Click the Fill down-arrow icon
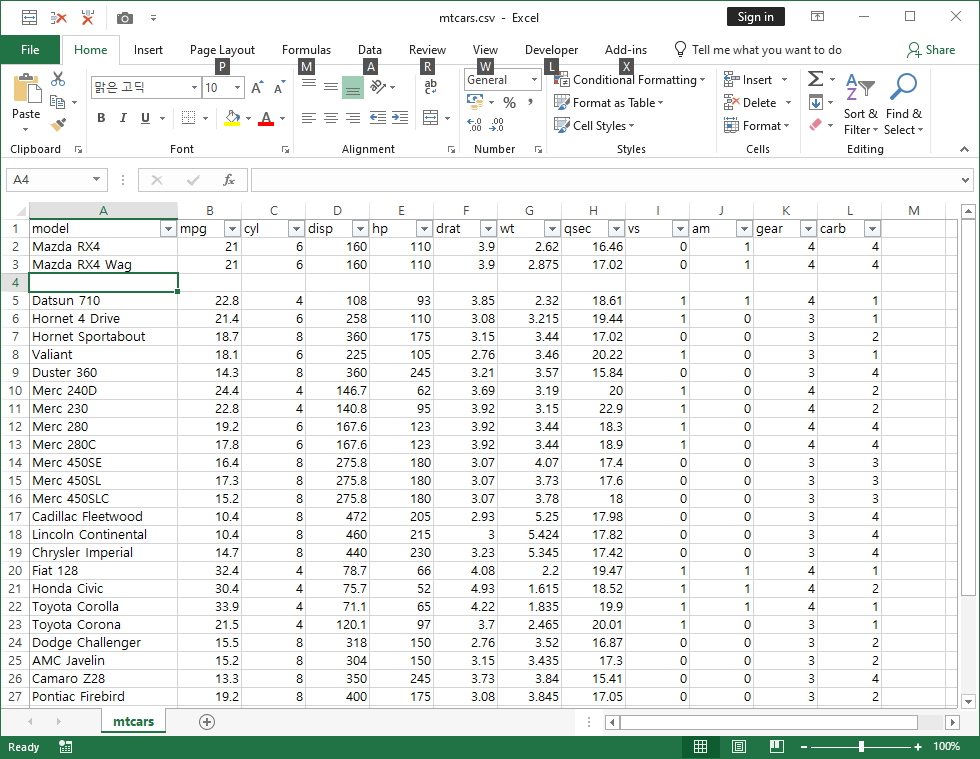980x759 pixels. 816,103
